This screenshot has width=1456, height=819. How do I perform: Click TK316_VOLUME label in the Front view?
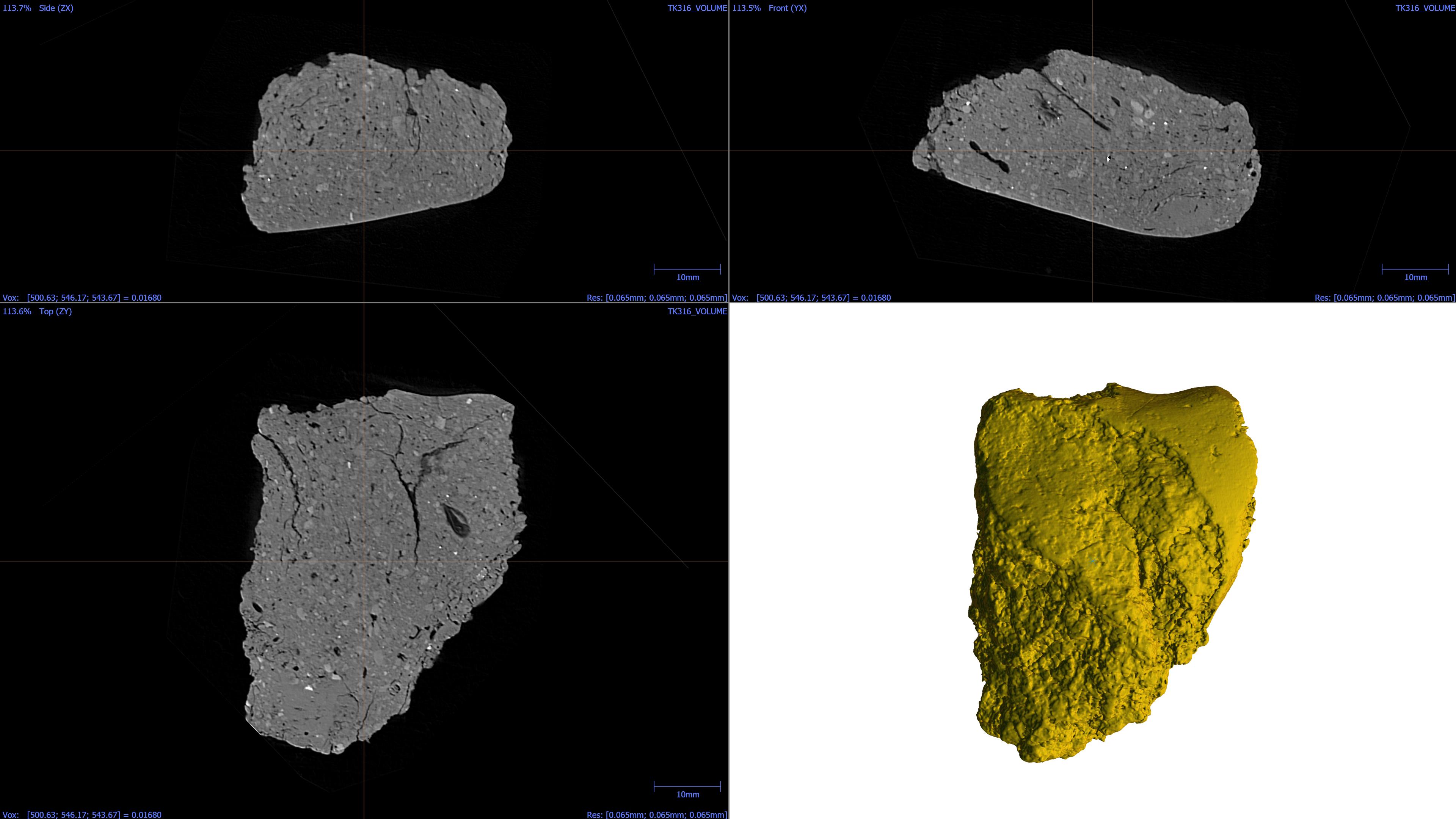1425,8
